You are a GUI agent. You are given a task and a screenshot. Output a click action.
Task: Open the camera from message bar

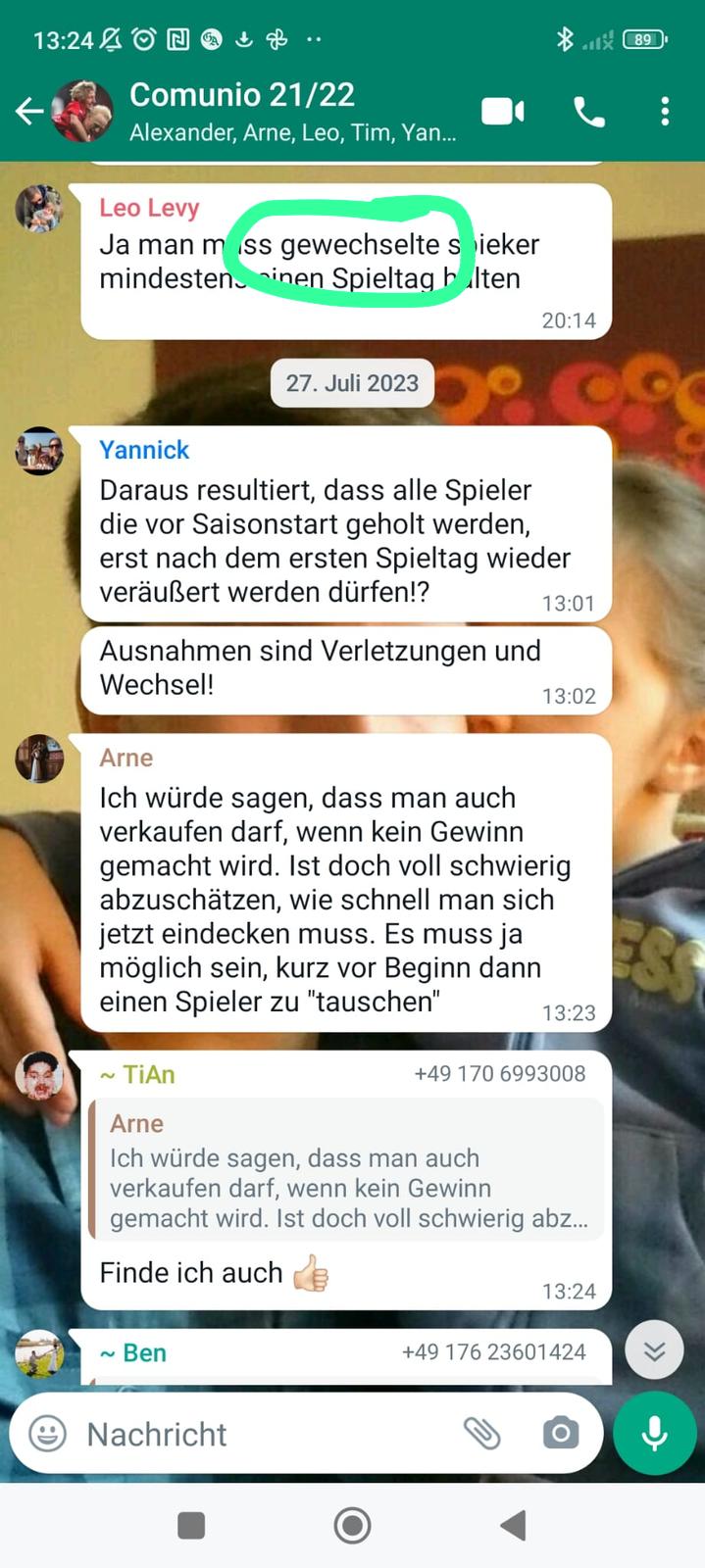(x=560, y=1434)
